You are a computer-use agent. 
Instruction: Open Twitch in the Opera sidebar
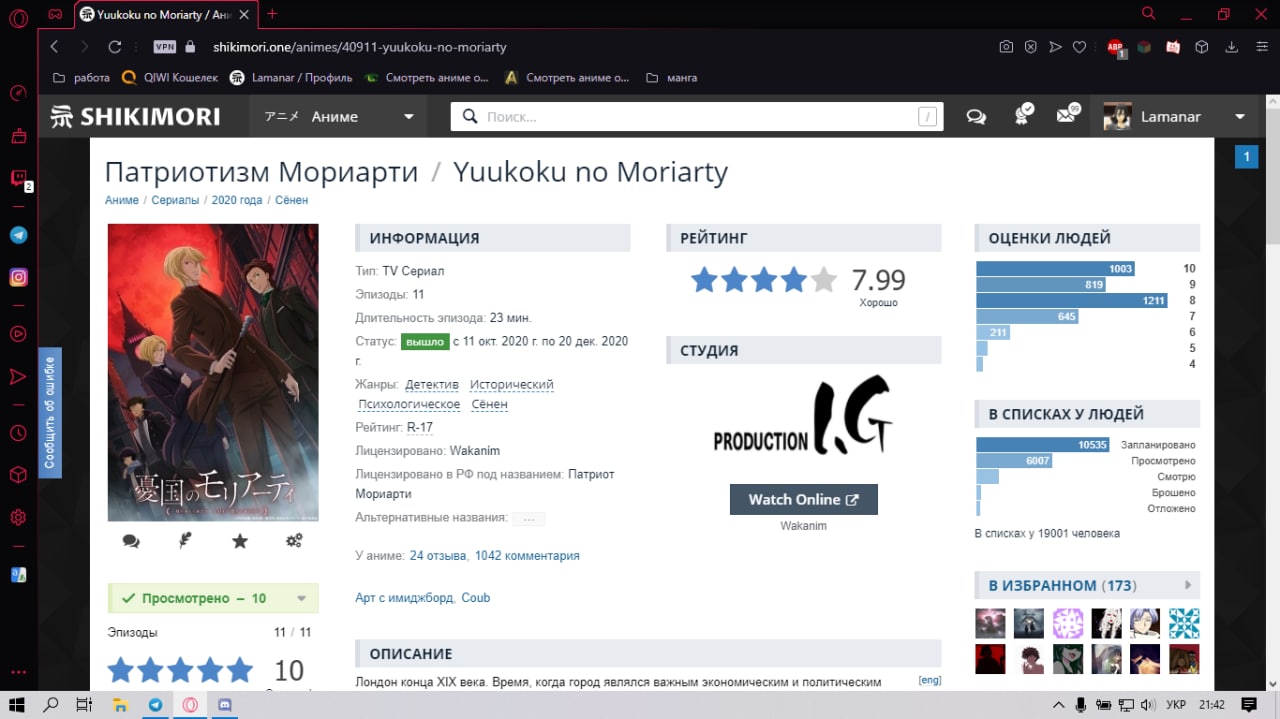(x=18, y=179)
